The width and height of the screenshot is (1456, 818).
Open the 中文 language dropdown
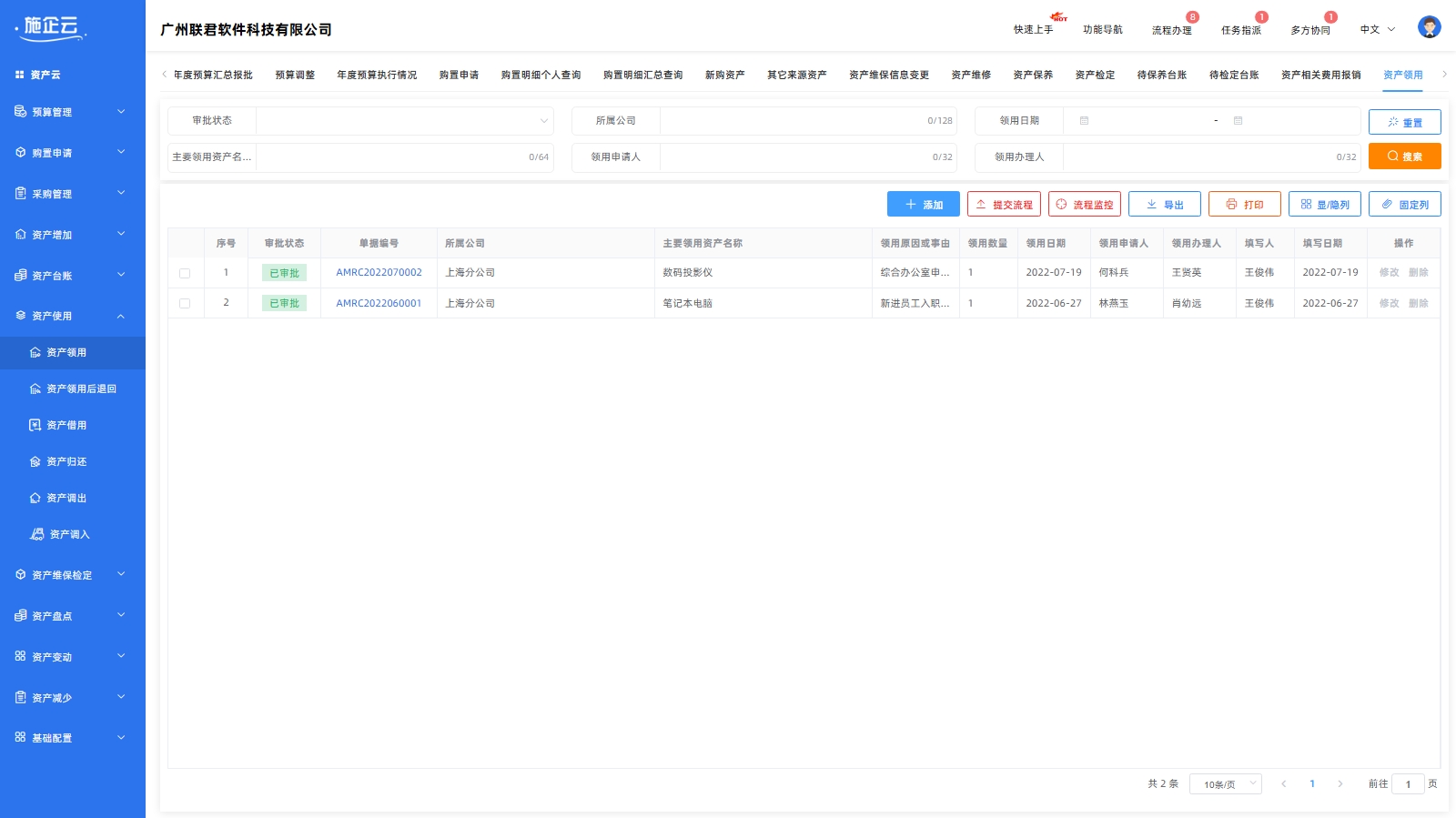point(1377,29)
